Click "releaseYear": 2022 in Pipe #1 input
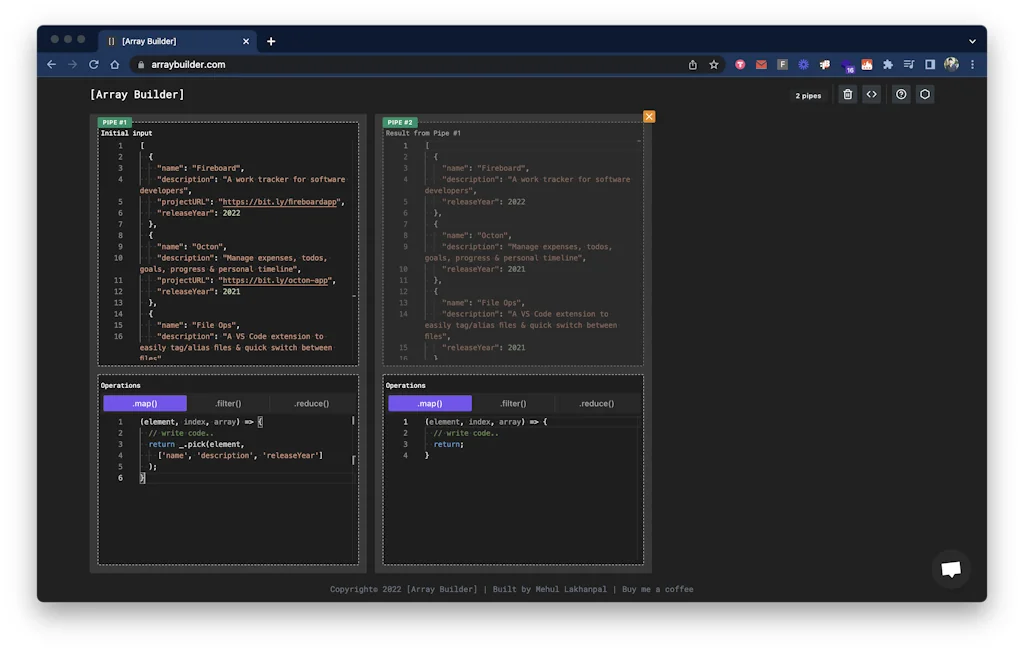1024x651 pixels. click(199, 213)
